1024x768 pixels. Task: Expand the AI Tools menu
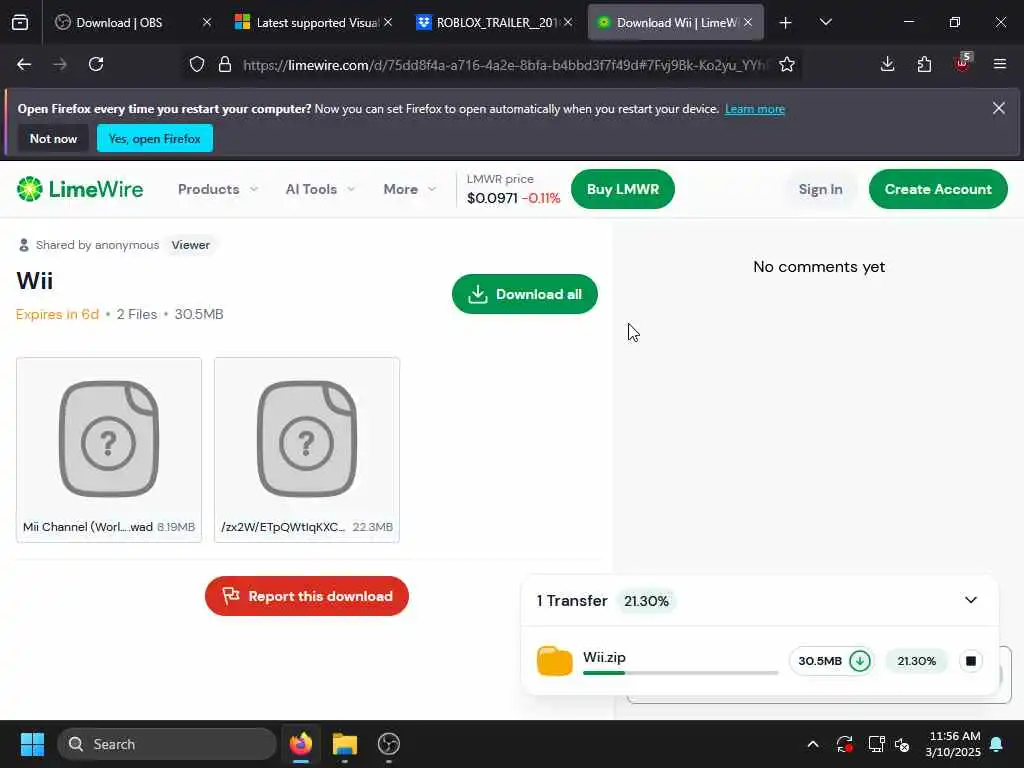point(320,189)
